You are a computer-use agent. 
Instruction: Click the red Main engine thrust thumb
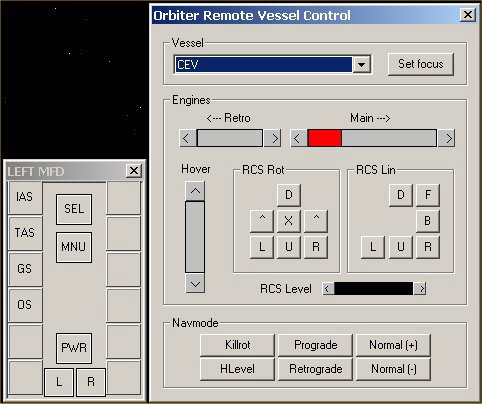[x=325, y=138]
